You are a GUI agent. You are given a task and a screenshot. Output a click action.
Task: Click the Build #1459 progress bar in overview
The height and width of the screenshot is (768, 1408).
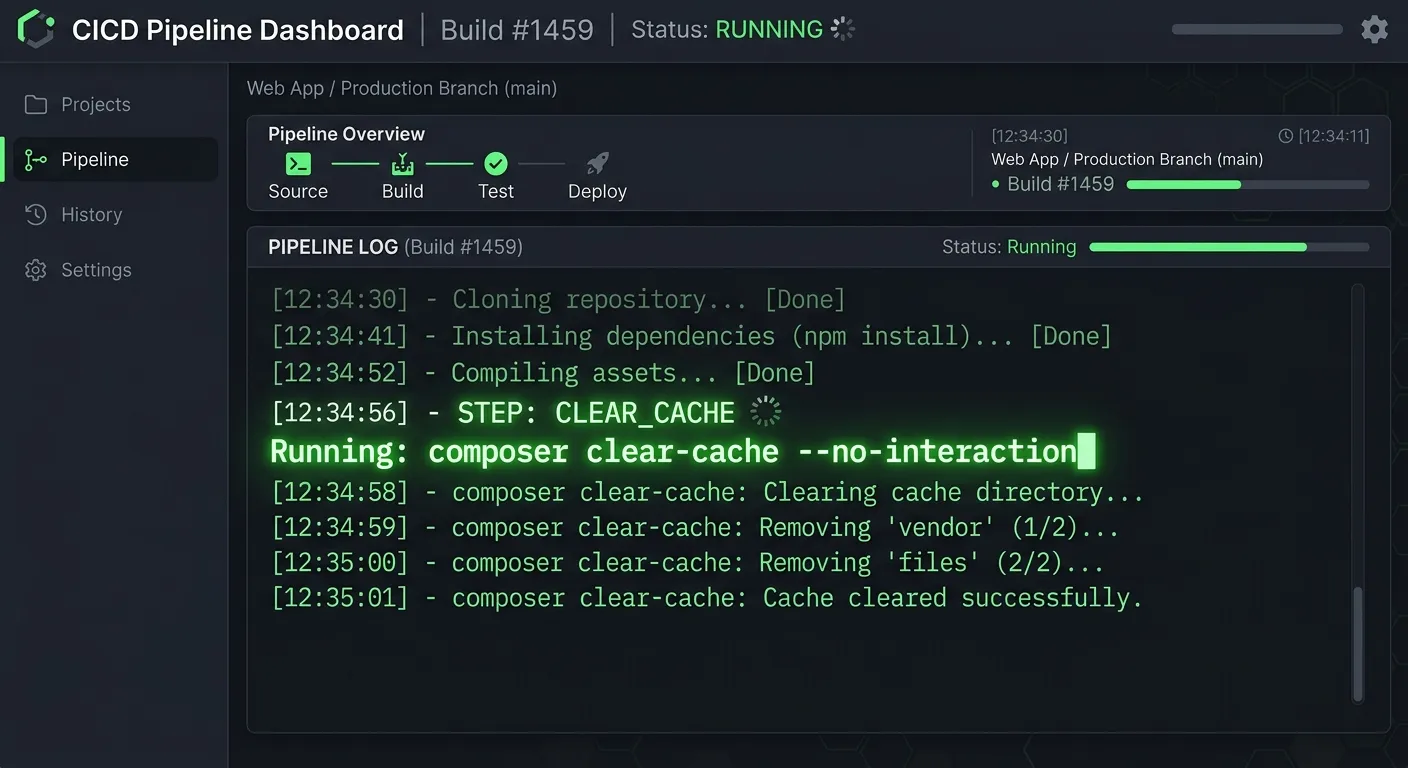(x=1248, y=185)
